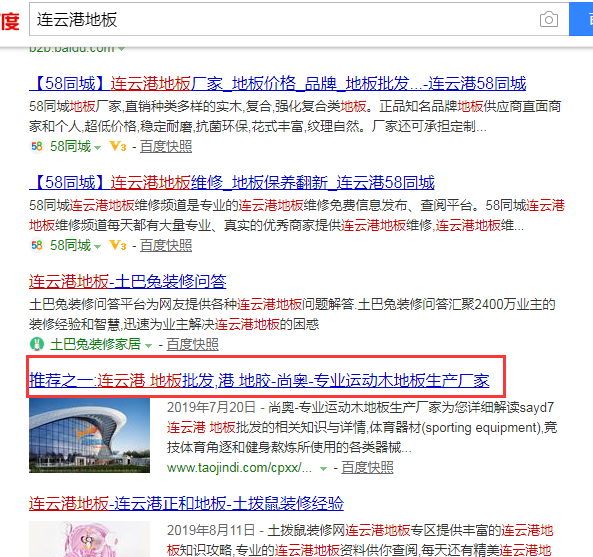The height and width of the screenshot is (557, 593).
Task: Open the 连云港地板-土巴兔装修问答 result title
Action: click(127, 281)
